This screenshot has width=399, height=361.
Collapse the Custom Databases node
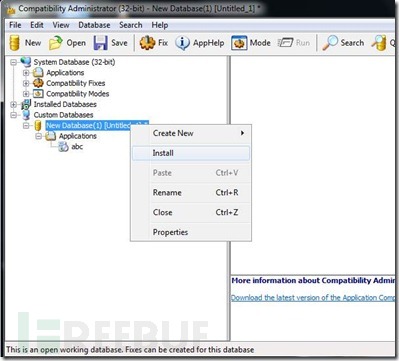[x=13, y=115]
